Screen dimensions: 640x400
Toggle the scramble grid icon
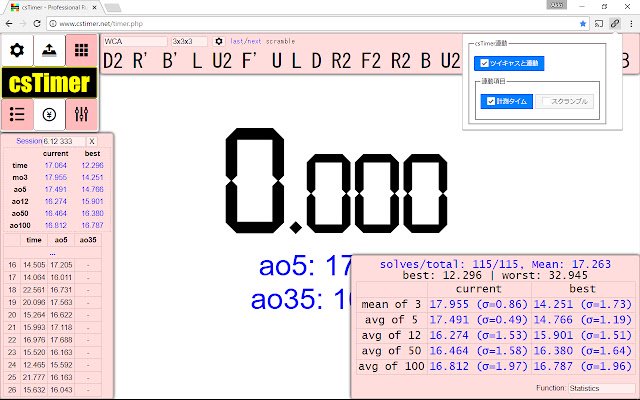(x=81, y=50)
